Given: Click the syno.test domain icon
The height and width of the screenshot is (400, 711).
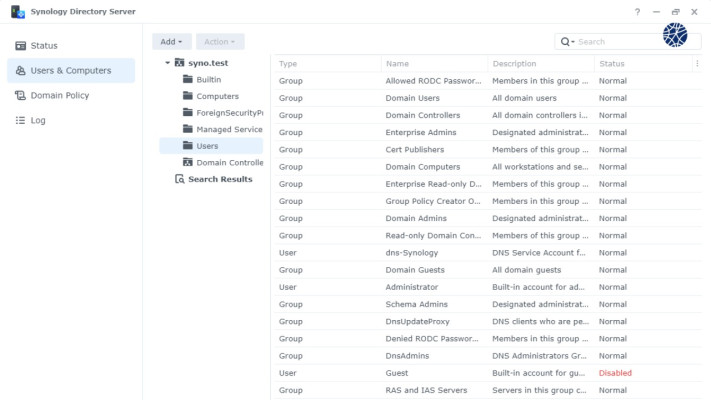Looking at the screenshot, I should click(x=180, y=63).
